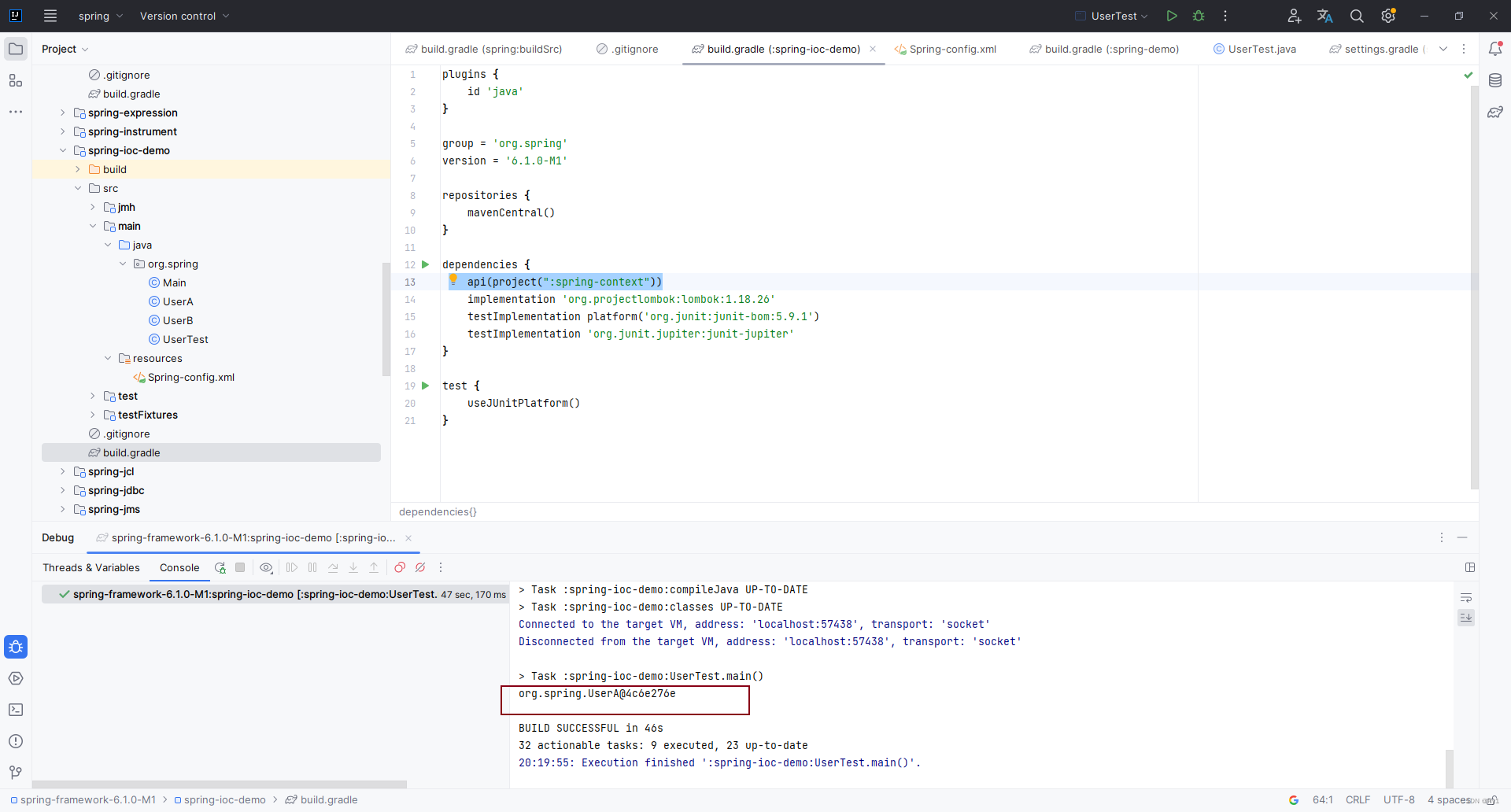Switch to build.gradle (:spring-demo) tab
Screen dimensions: 1511x812
coord(1104,49)
